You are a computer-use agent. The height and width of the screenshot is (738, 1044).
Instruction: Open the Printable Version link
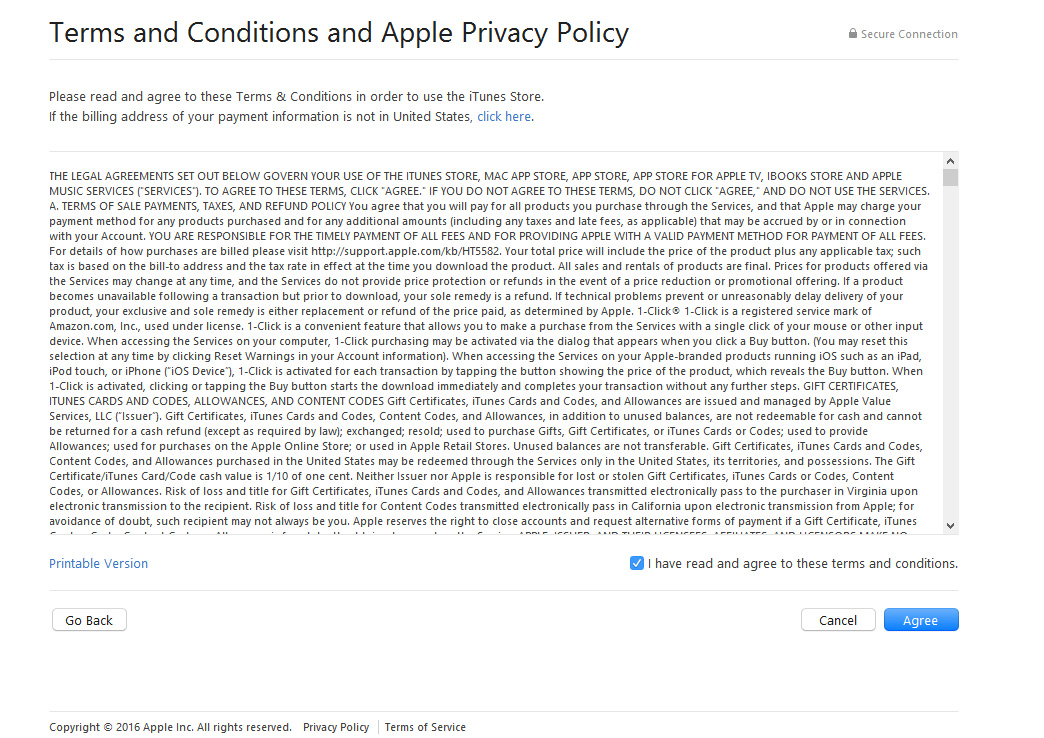(x=99, y=563)
